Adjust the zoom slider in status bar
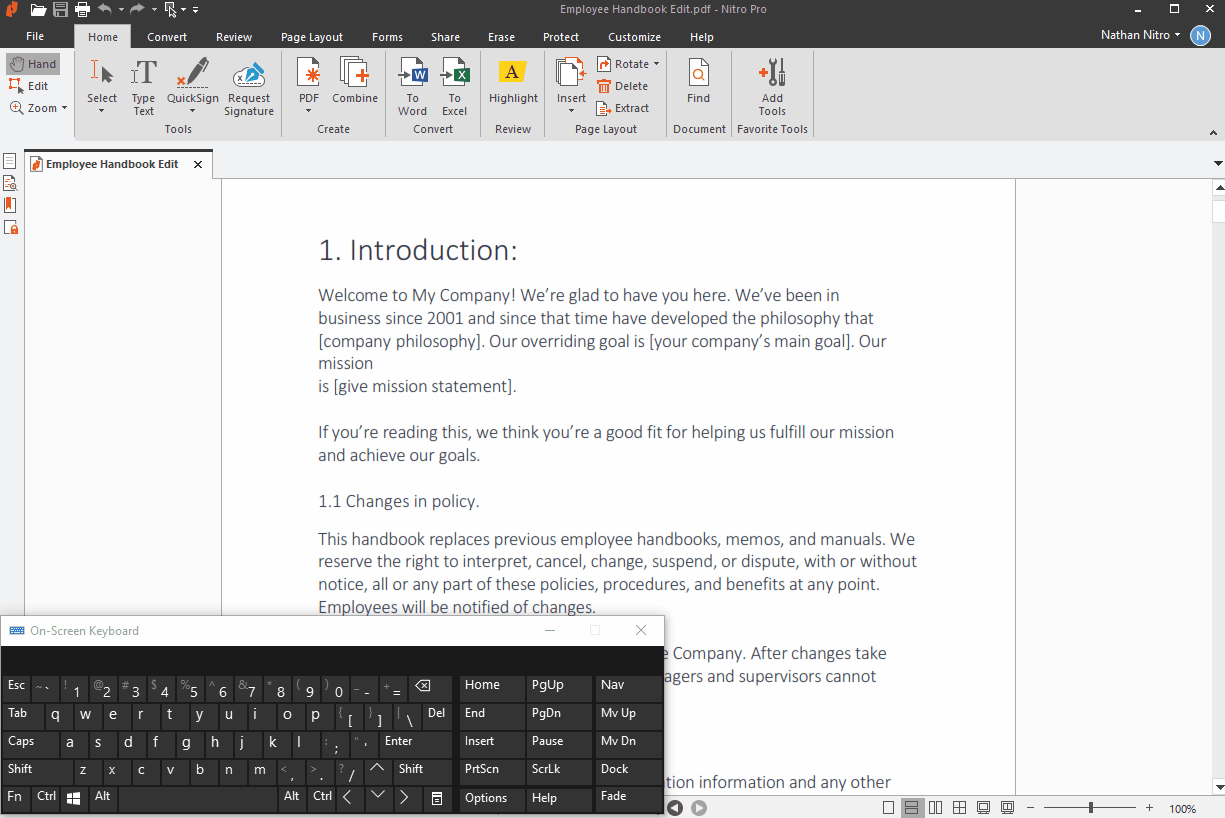Screen dimensions: 1225x818 coord(1091,807)
